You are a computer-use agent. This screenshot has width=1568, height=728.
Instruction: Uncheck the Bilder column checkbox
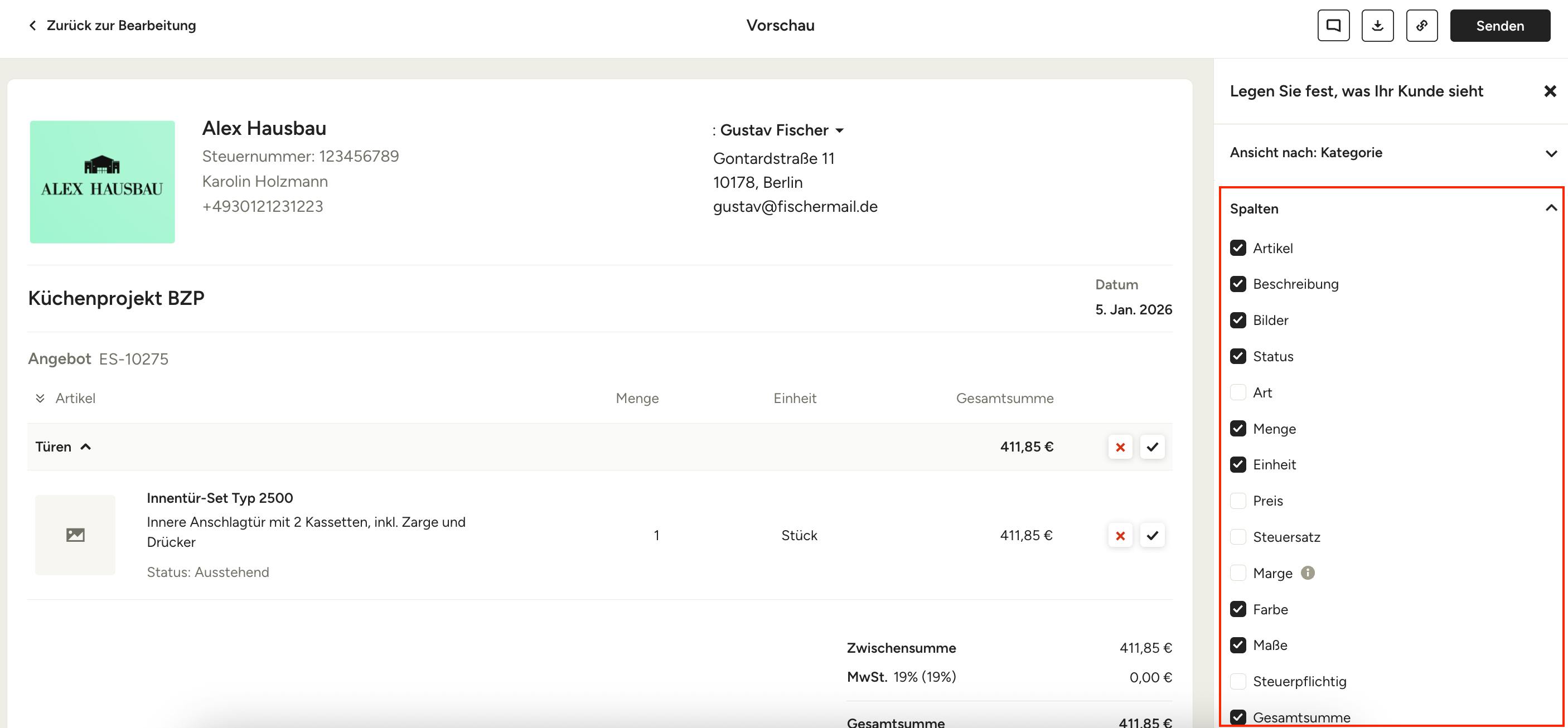coord(1238,320)
